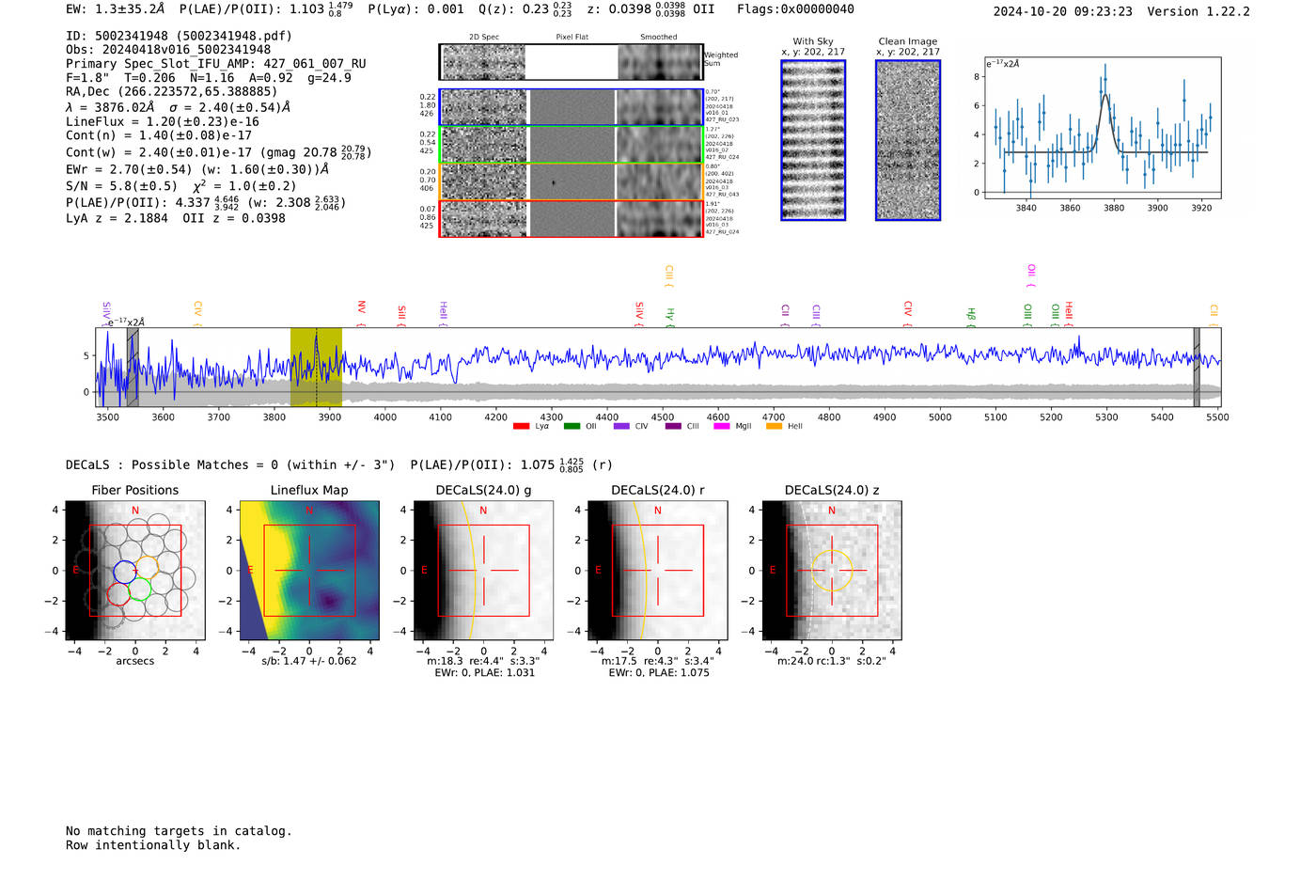
Task: Click the MgII magenta legend swatch
Action: (x=722, y=427)
